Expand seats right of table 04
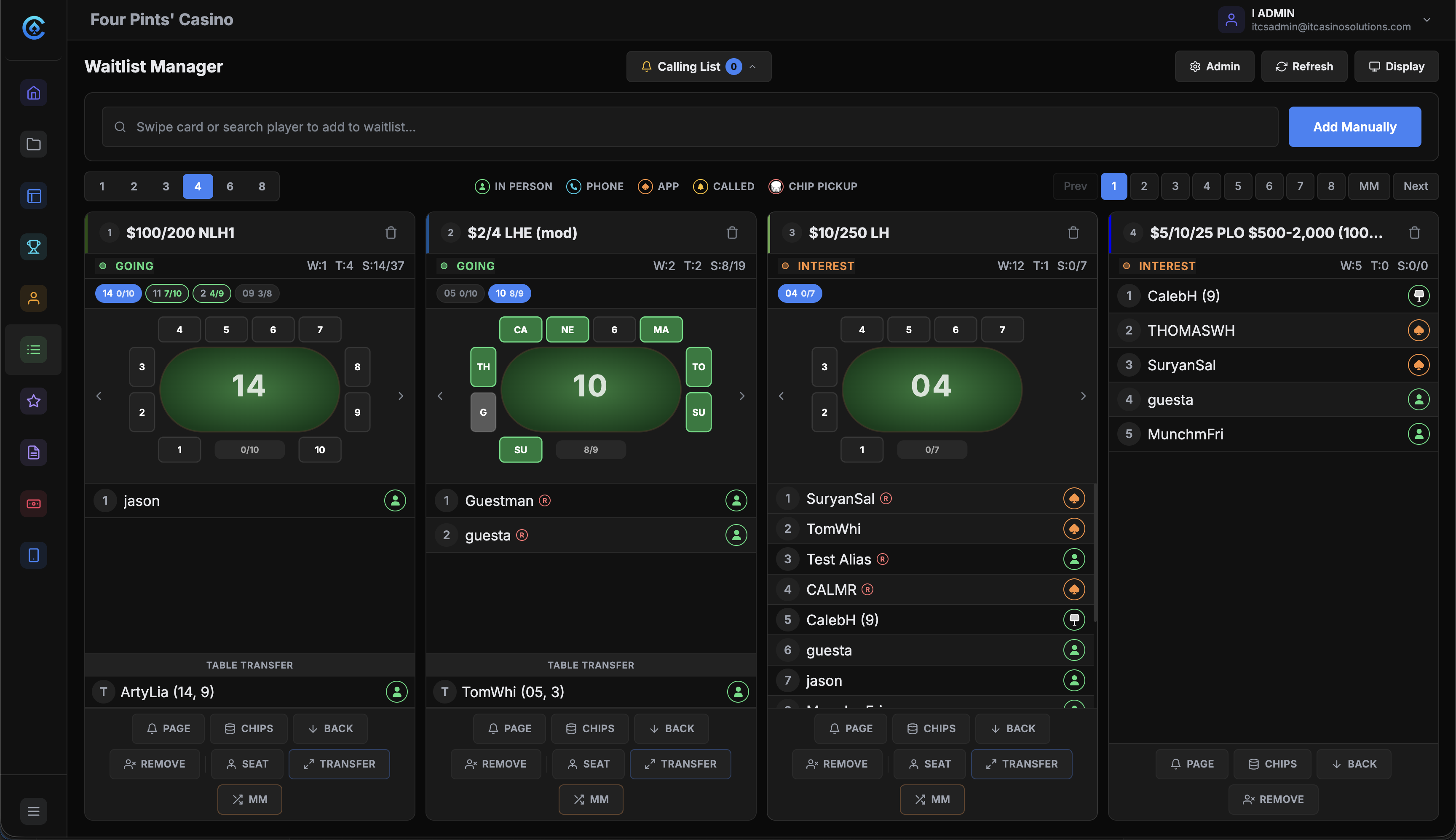Viewport: 1456px width, 840px height. click(1082, 396)
